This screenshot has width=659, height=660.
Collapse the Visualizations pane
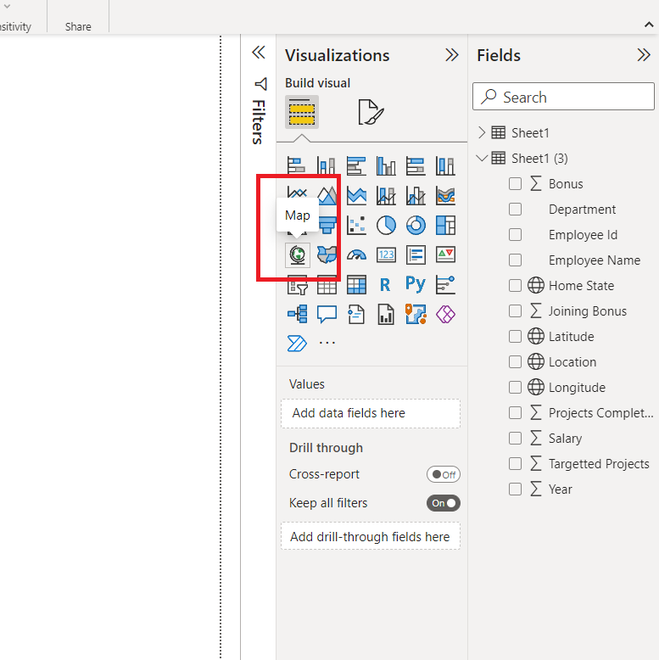pos(451,55)
